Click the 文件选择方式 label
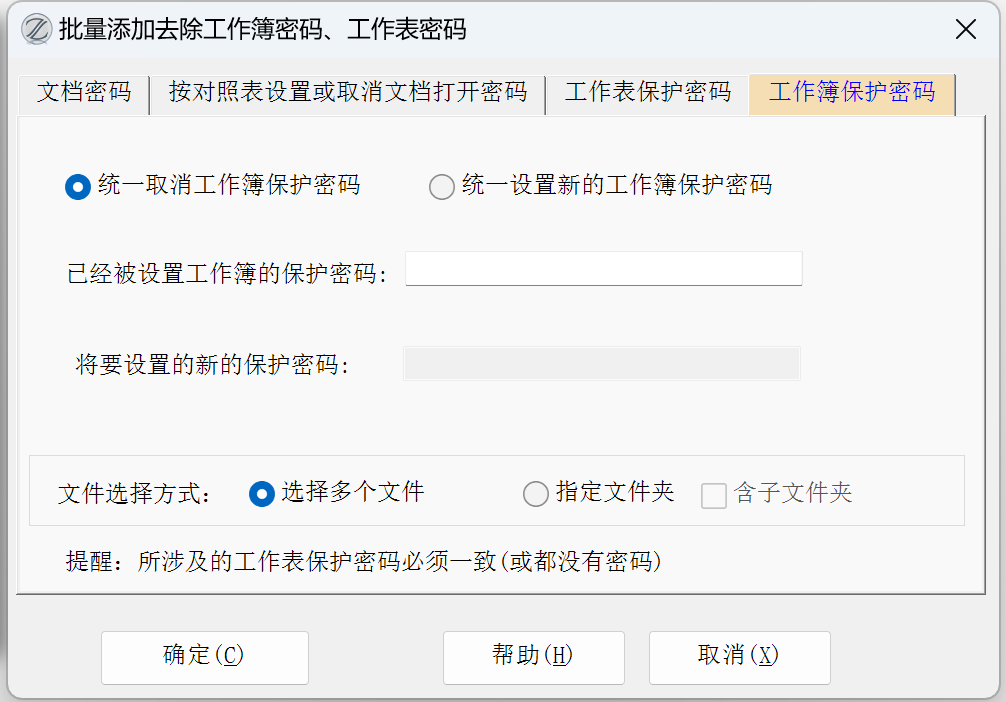Image resolution: width=1006 pixels, height=702 pixels. [135, 494]
